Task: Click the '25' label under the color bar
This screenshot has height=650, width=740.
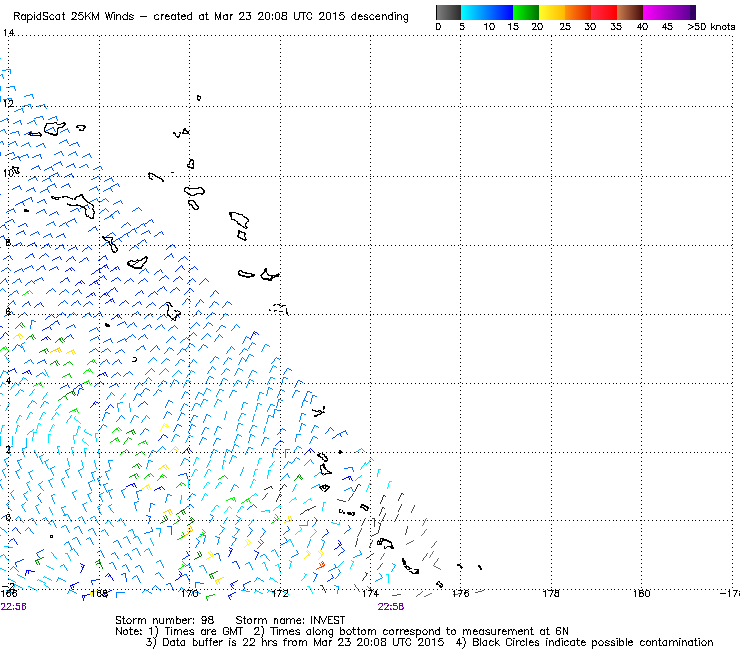Action: pyautogui.click(x=564, y=27)
